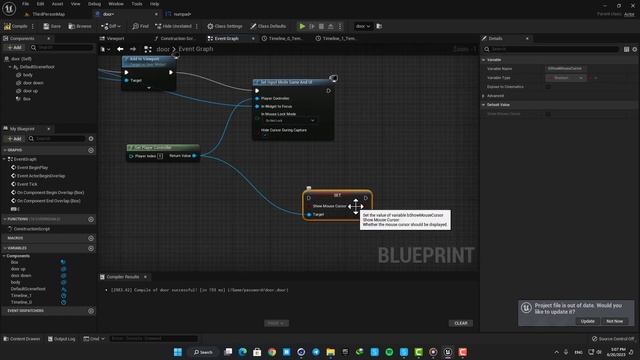
Task: Open Details panel settings gear
Action: [635, 49]
